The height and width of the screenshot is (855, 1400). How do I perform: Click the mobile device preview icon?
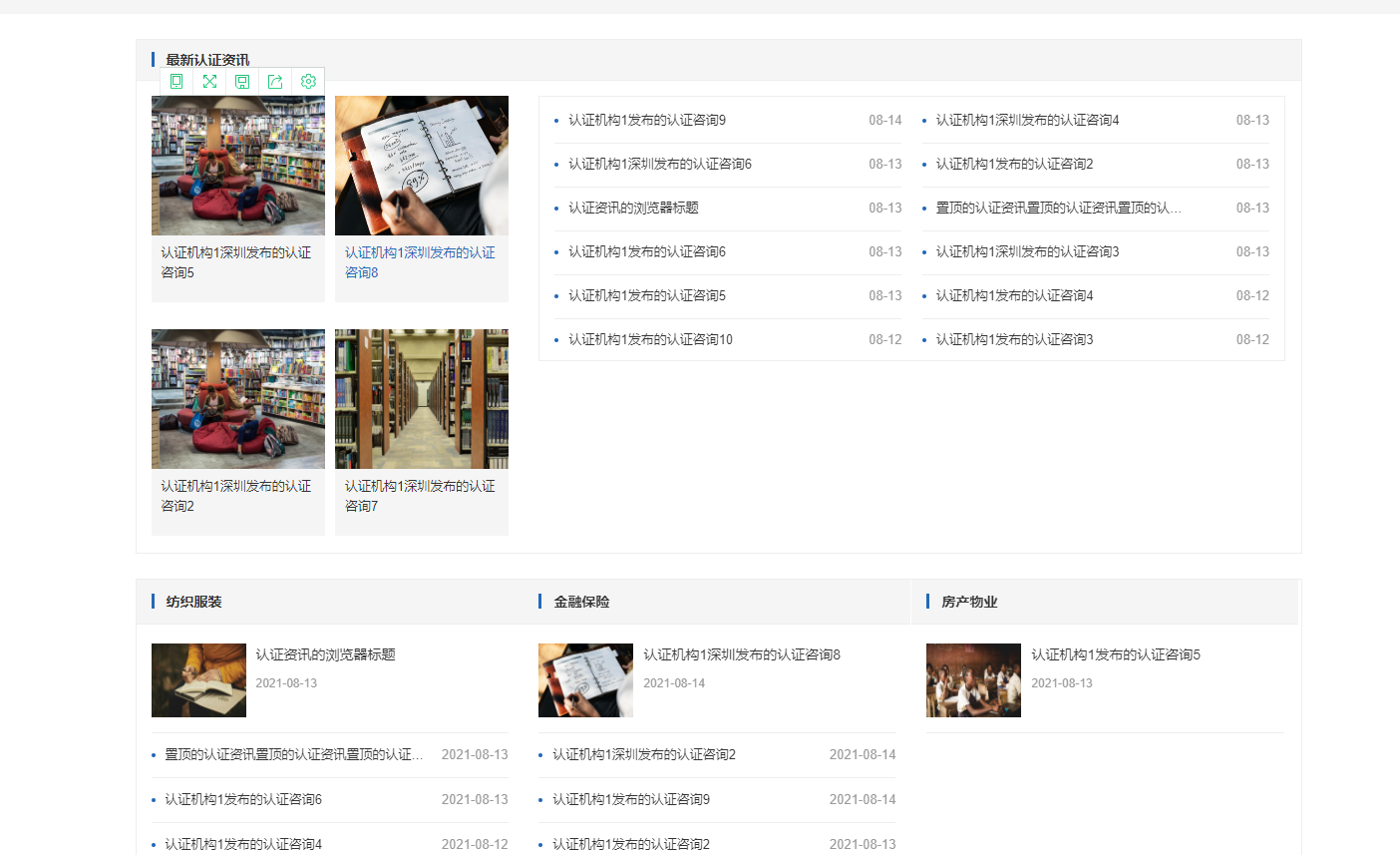pyautogui.click(x=176, y=82)
